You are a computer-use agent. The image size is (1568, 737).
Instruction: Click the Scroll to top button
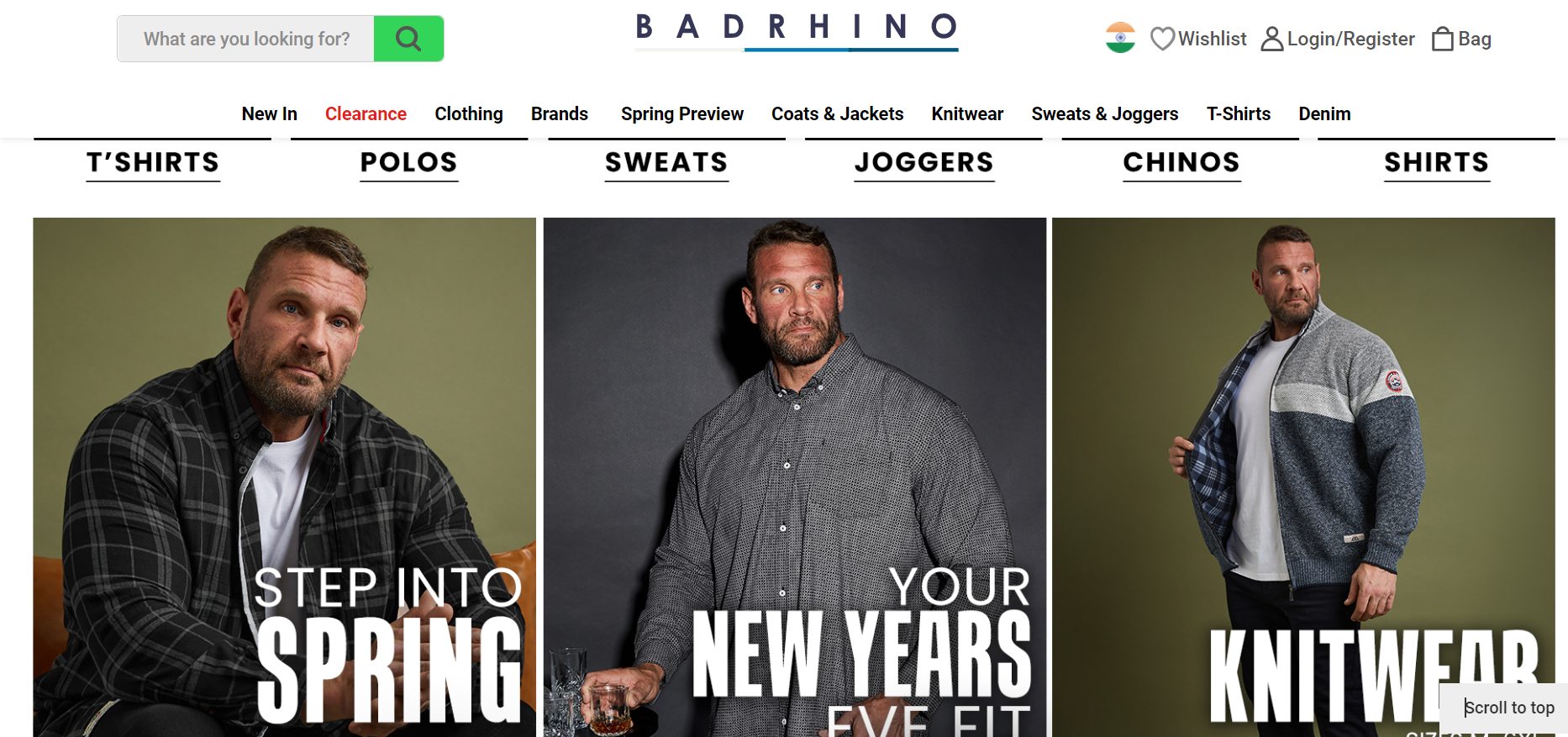coord(1503,708)
